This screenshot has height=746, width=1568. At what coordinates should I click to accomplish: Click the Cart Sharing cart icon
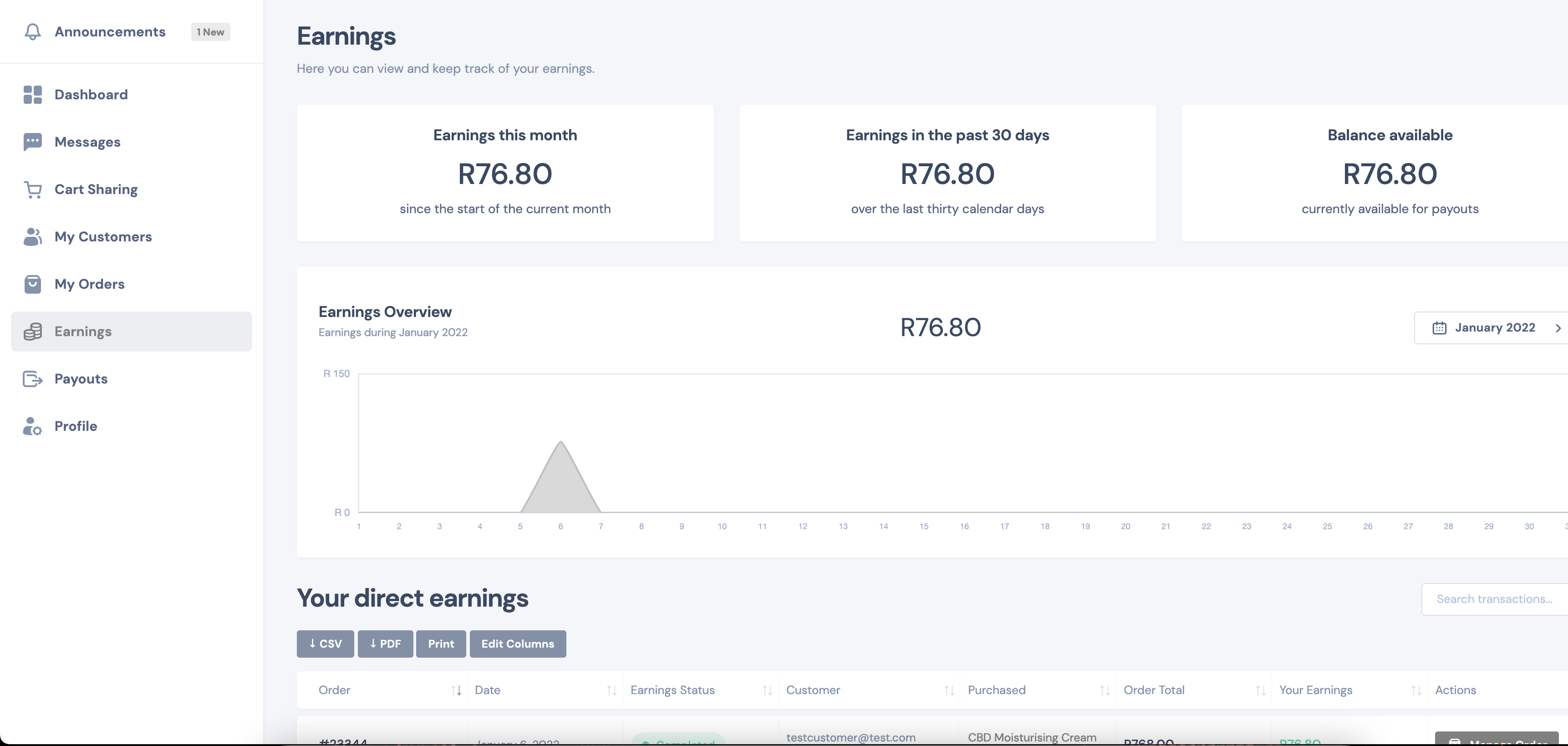click(33, 189)
